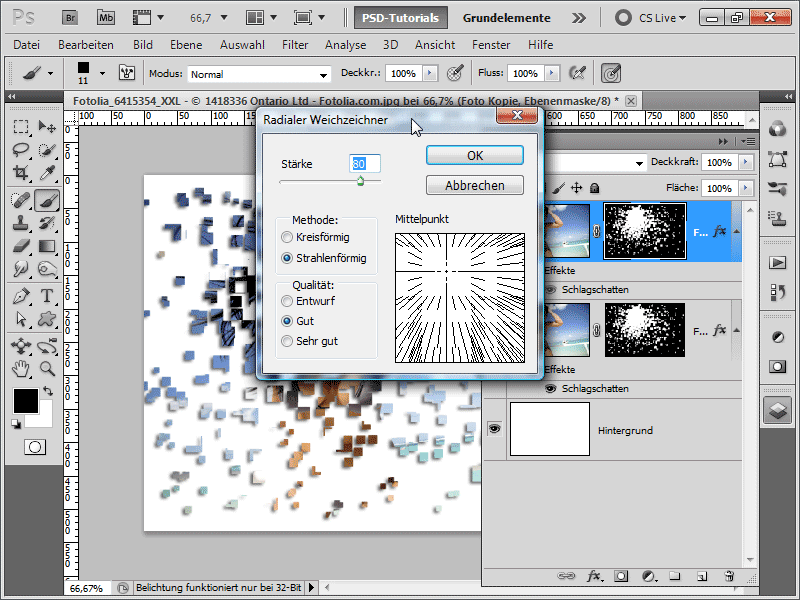Viewport: 800px width, 600px height.
Task: Open the Bearbeiten menu
Action: [86, 45]
